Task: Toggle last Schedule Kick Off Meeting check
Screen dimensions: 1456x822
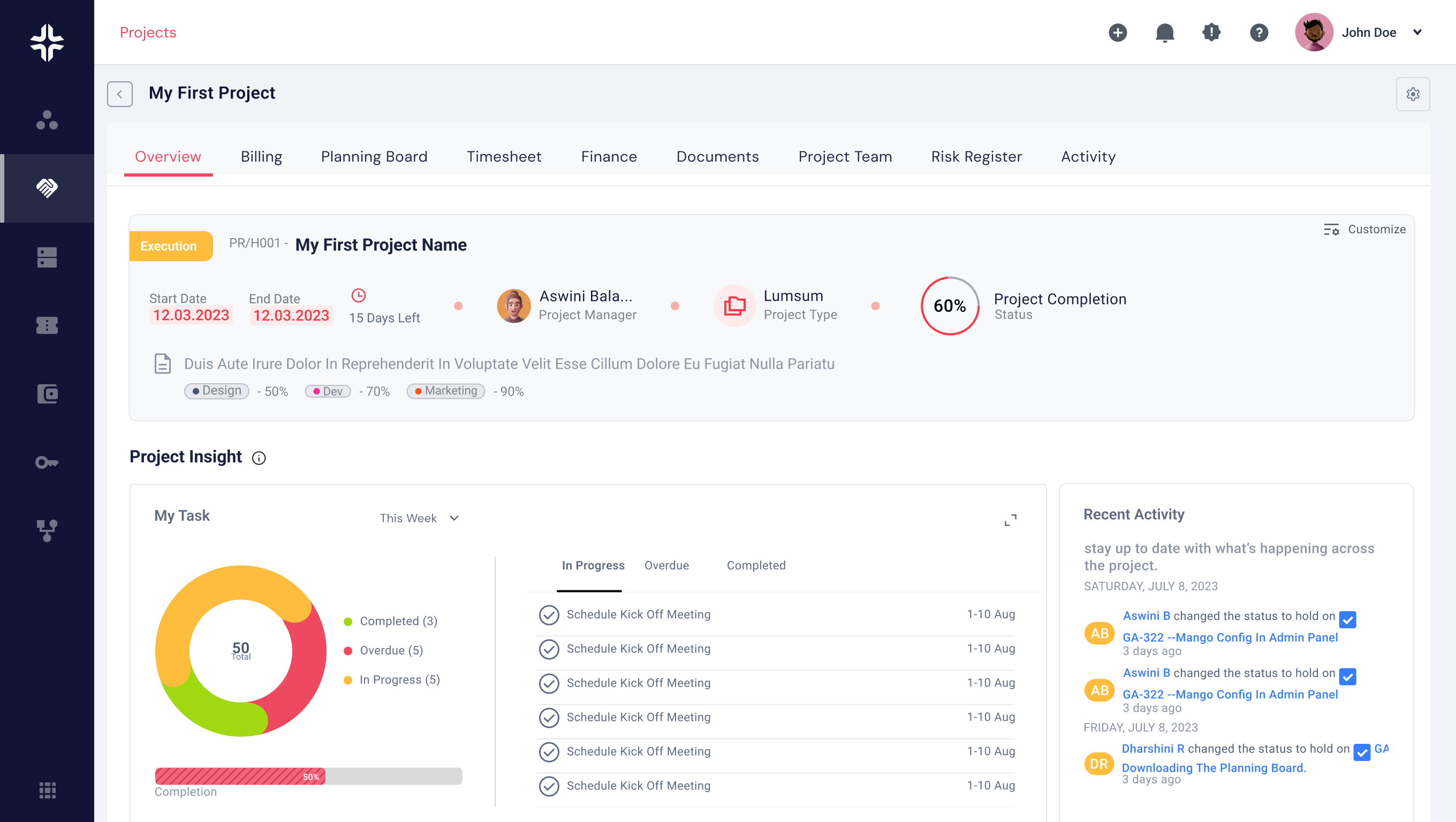Action: [548, 786]
